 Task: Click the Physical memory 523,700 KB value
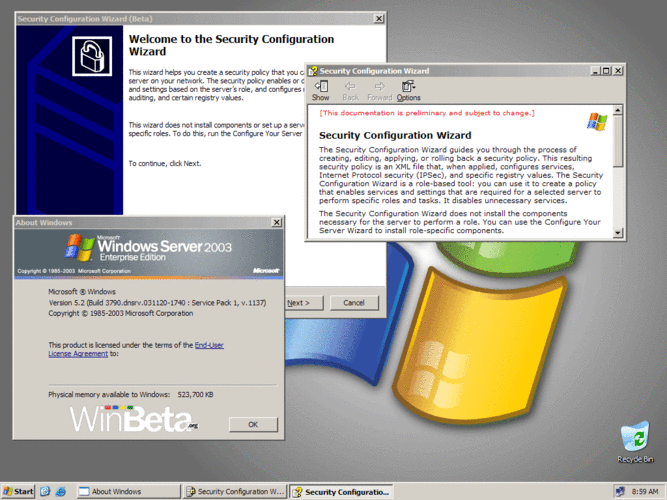coord(195,394)
